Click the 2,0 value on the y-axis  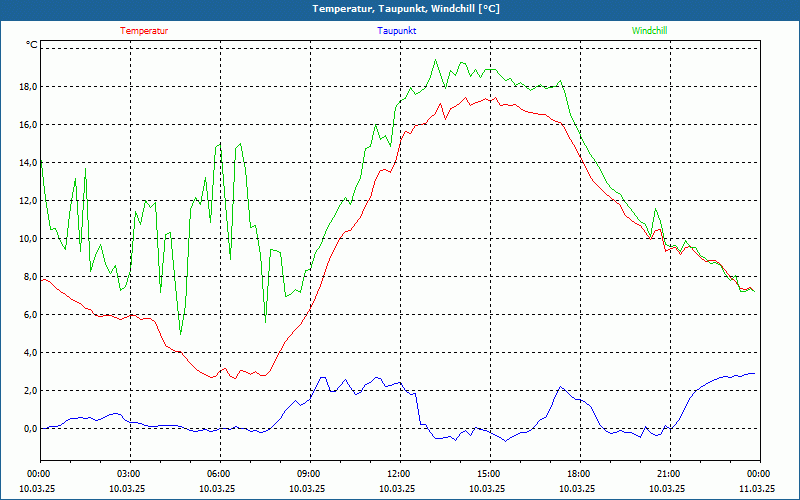[29, 391]
